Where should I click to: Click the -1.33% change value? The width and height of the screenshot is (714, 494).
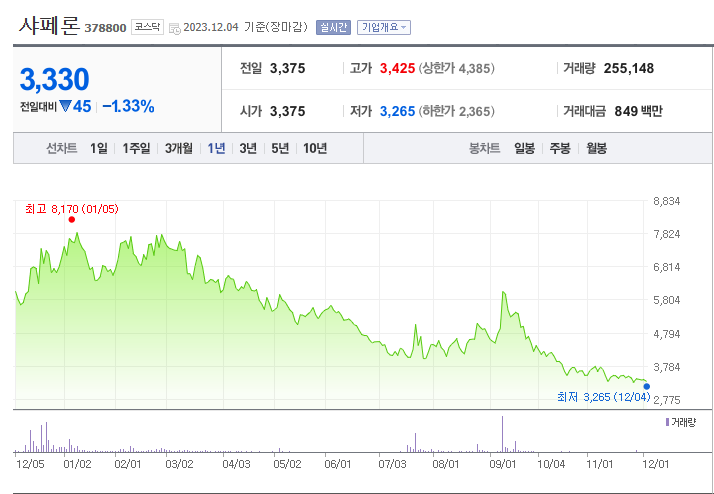pyautogui.click(x=128, y=107)
